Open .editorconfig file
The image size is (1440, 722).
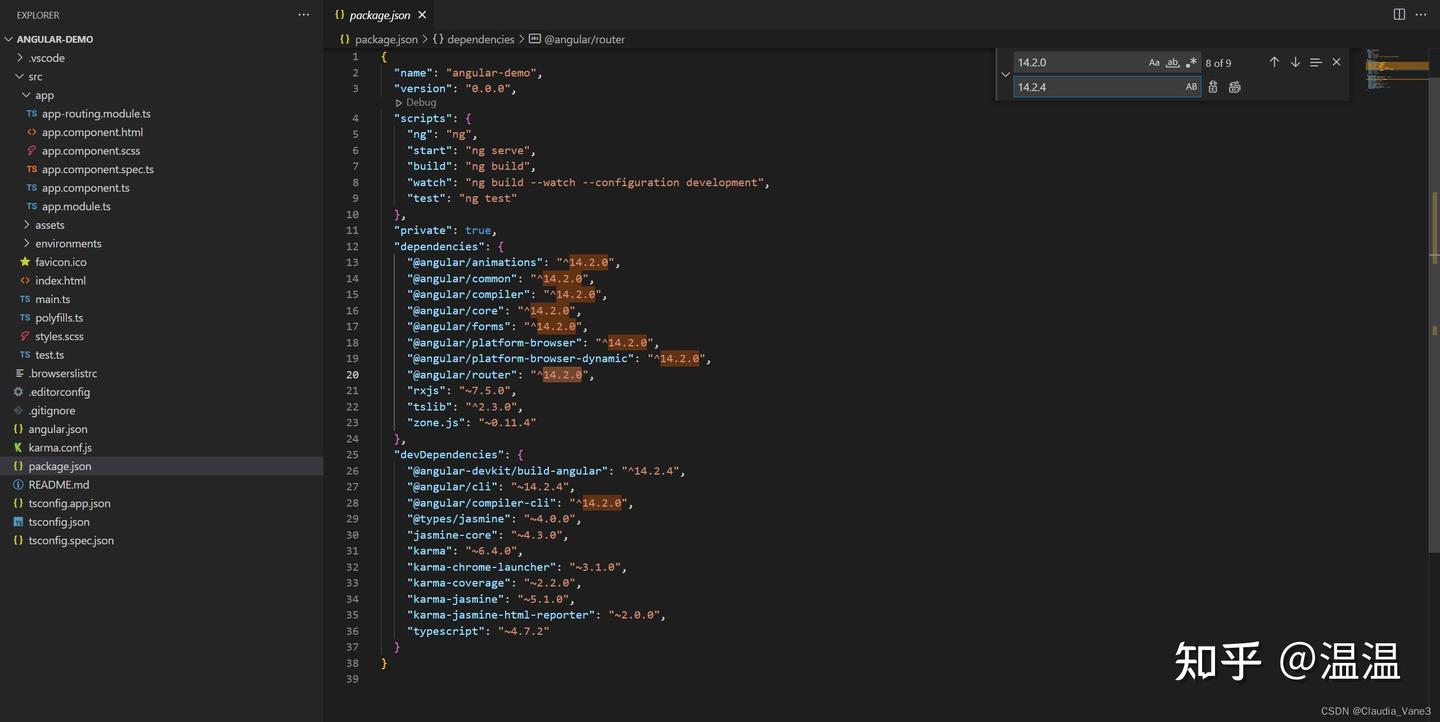[161, 392]
